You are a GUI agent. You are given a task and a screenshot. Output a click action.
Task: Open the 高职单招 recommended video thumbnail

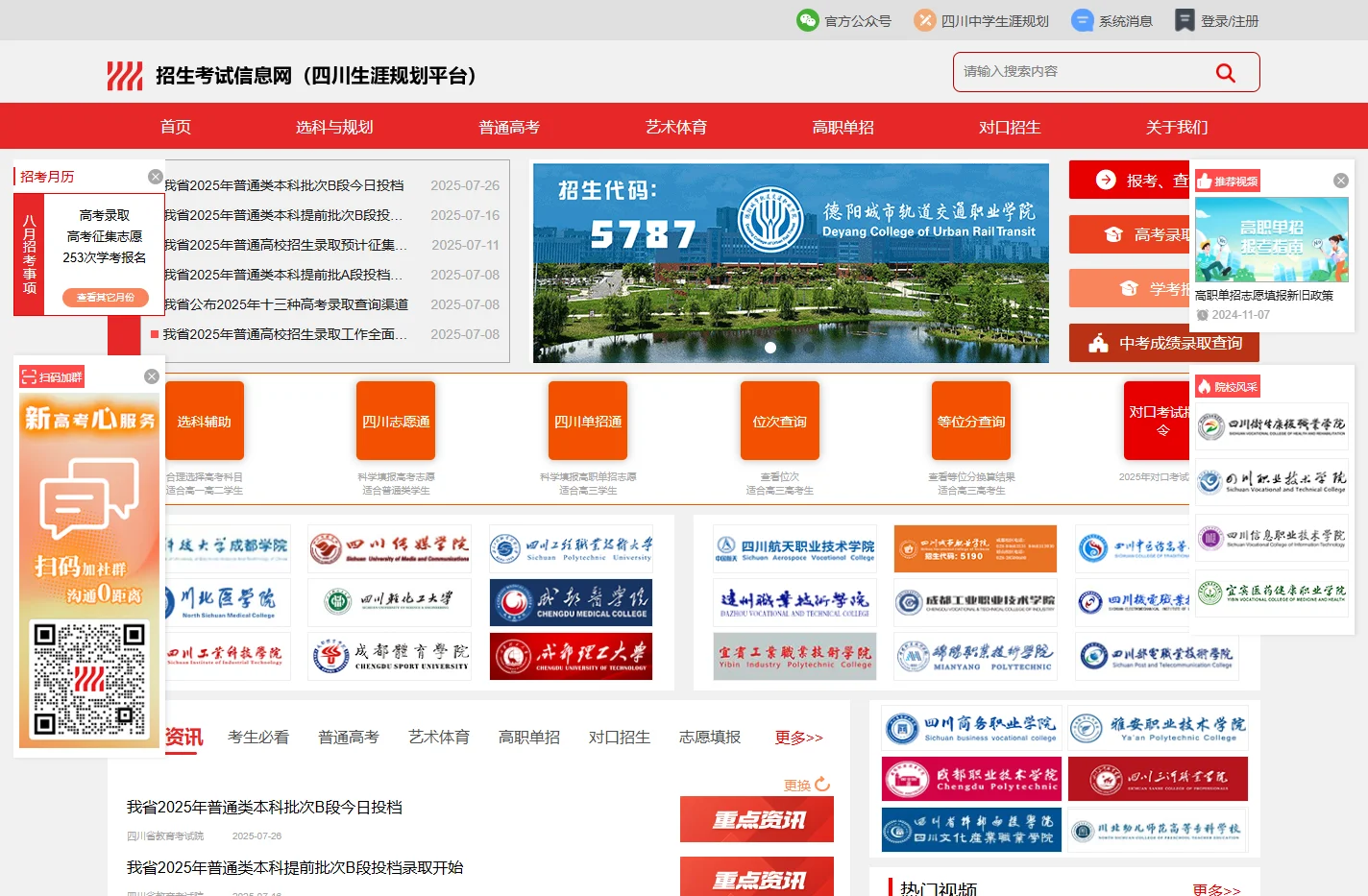(x=1272, y=240)
